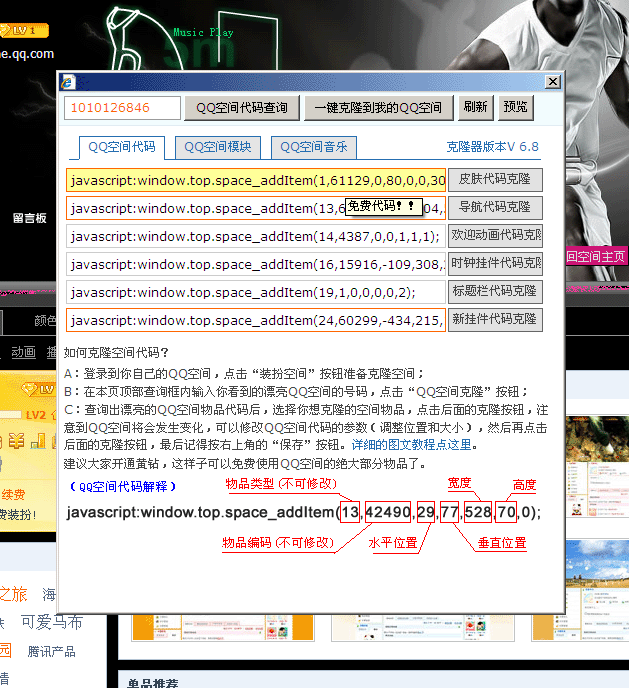Click the 可爱马布 link in background page
Image resolution: width=629 pixels, height=688 pixels.
point(52,622)
